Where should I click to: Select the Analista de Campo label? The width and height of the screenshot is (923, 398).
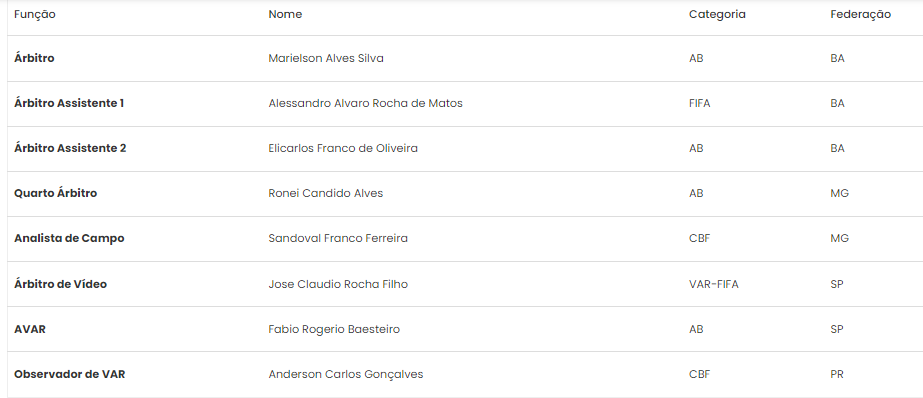point(69,238)
